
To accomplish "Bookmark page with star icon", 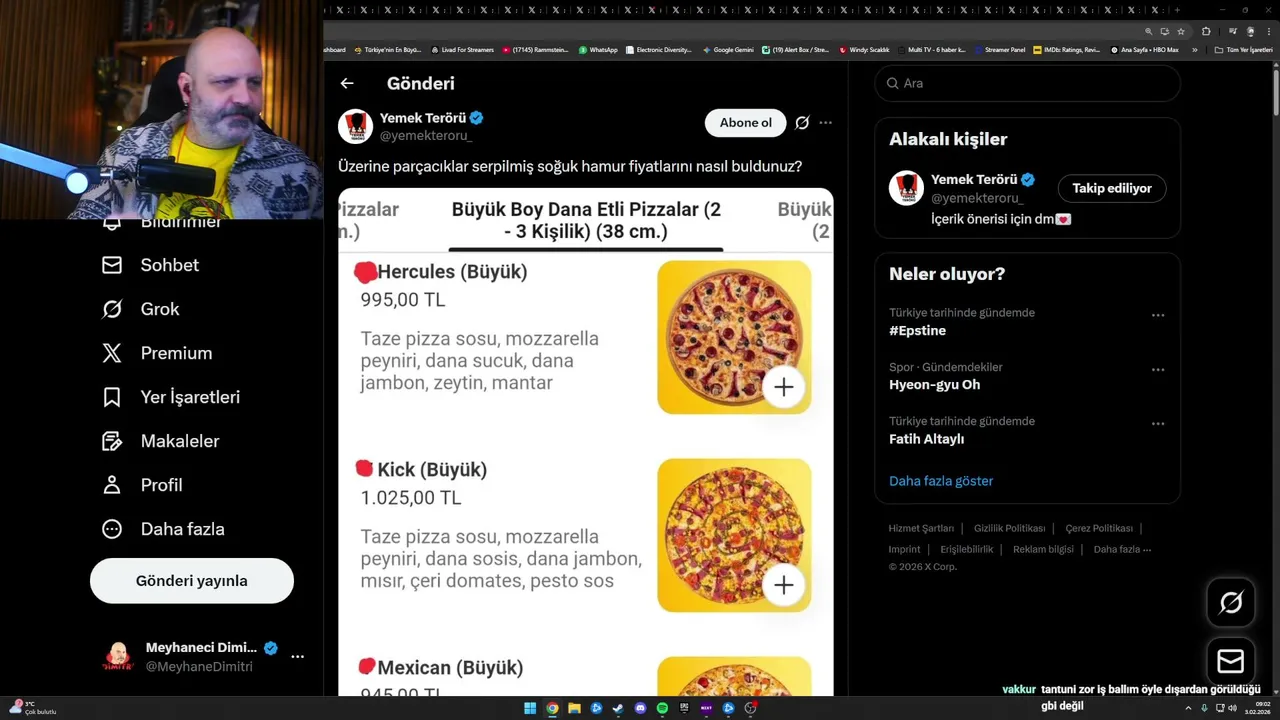I will 1181,31.
